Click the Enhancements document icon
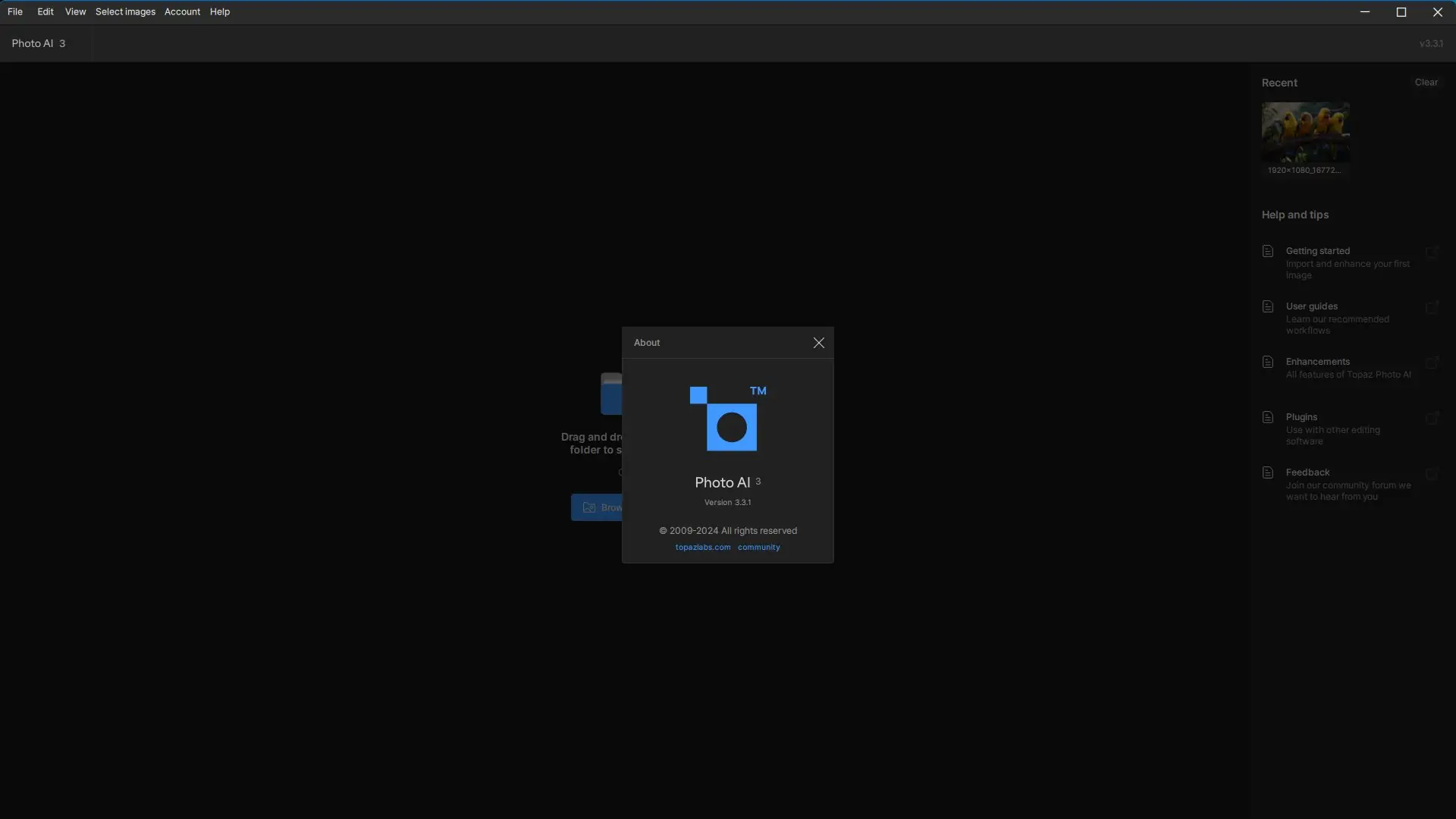1456x819 pixels. (1268, 362)
